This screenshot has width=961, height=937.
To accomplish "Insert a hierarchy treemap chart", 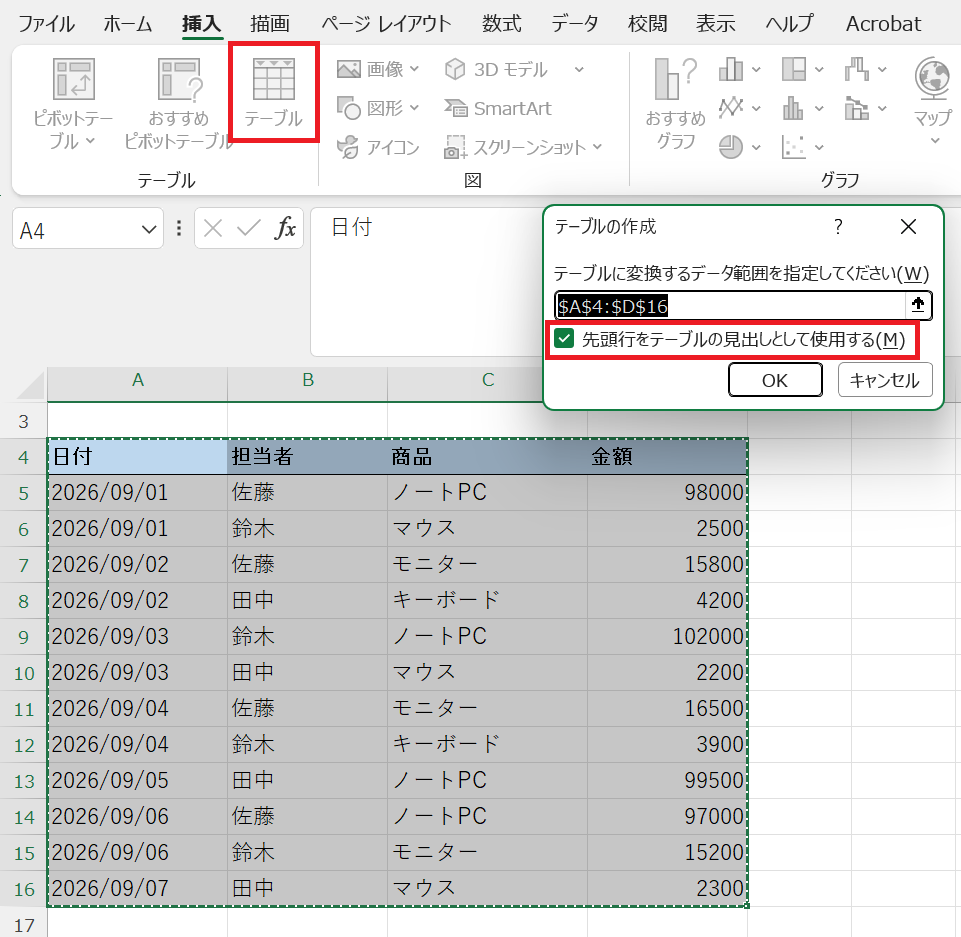I will tap(794, 69).
